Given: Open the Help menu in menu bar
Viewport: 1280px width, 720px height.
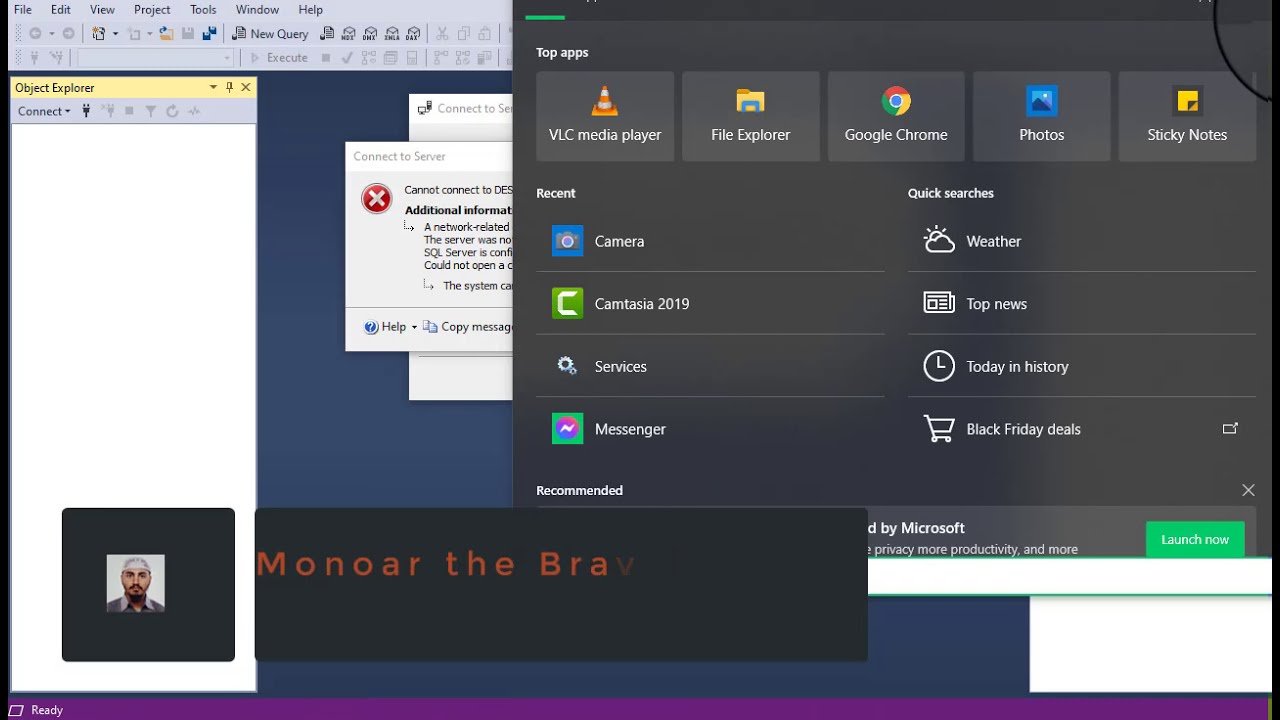Looking at the screenshot, I should [311, 9].
